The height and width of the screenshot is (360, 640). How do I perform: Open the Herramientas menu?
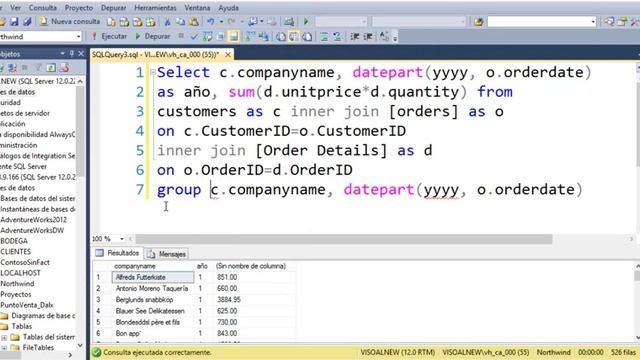156,8
